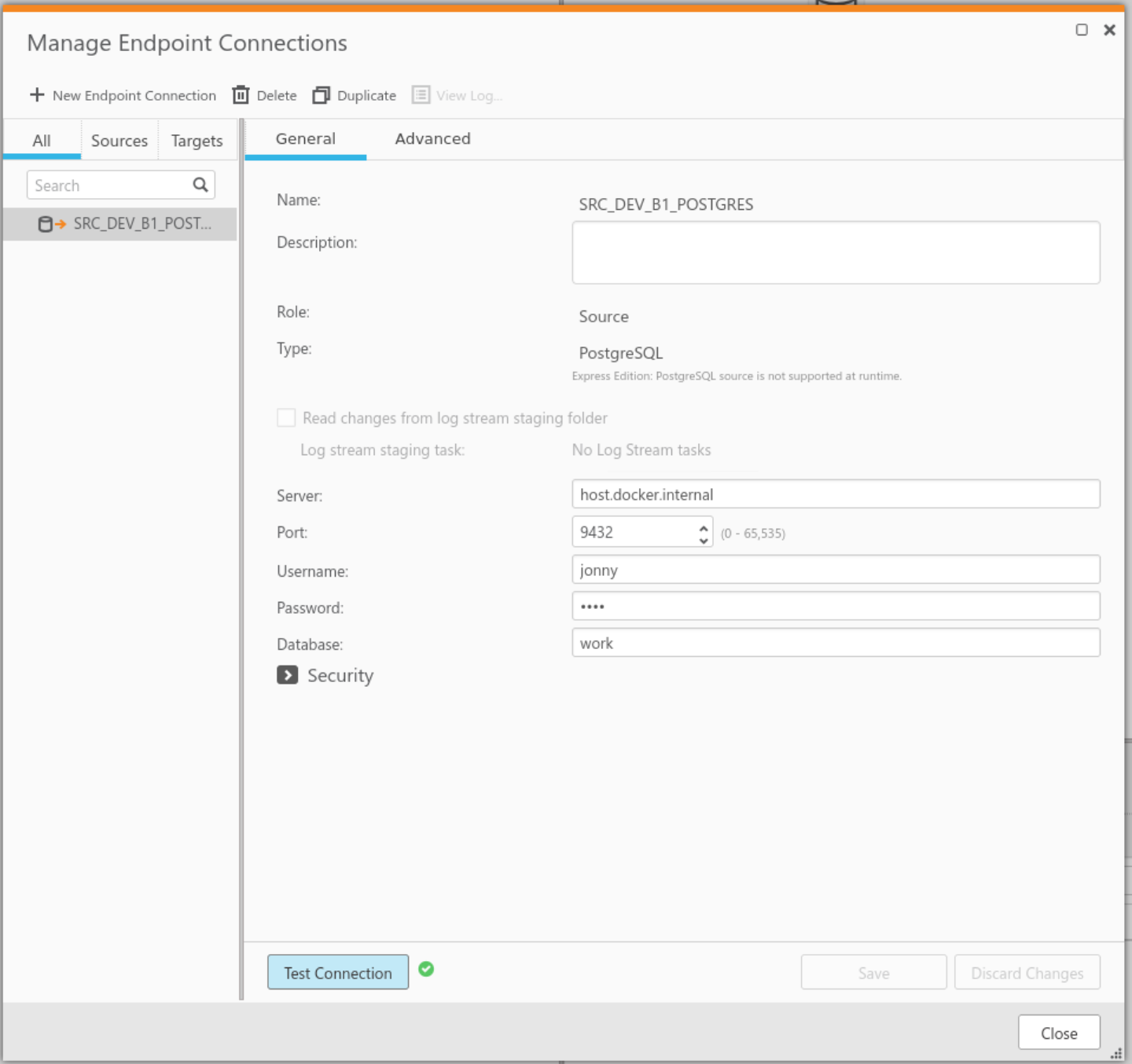
Task: Click the Delete trash can icon
Action: (241, 95)
